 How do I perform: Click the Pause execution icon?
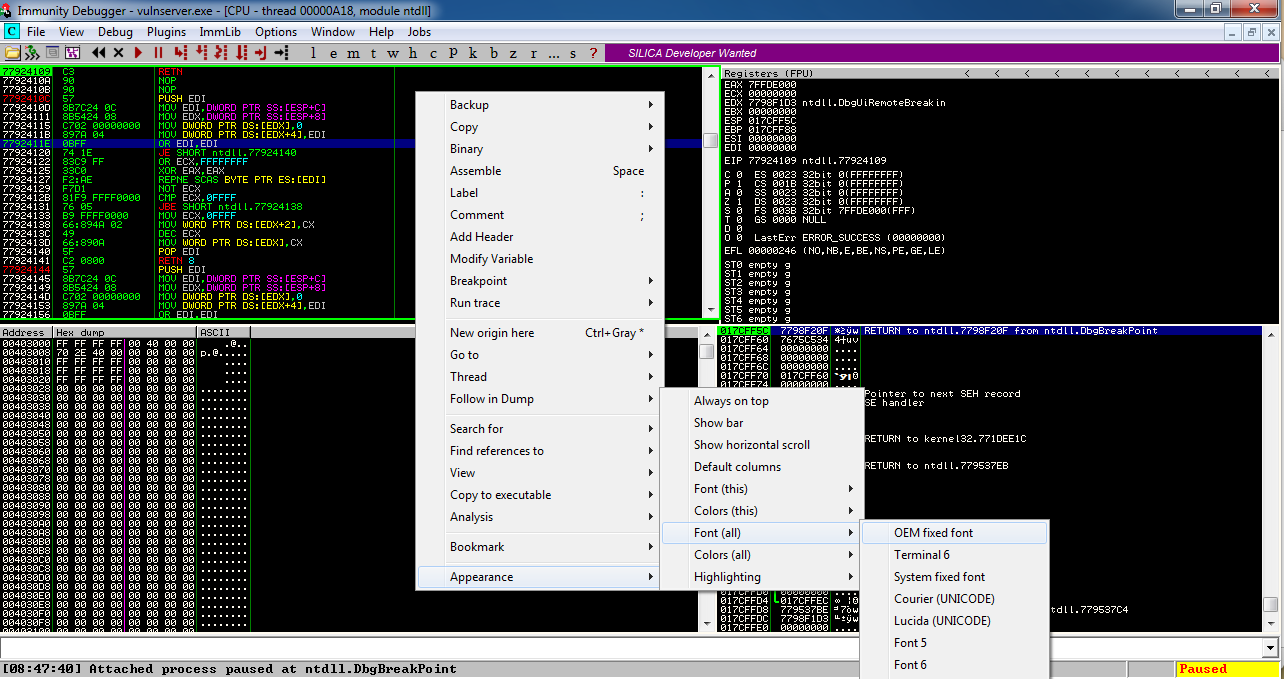(x=158, y=53)
